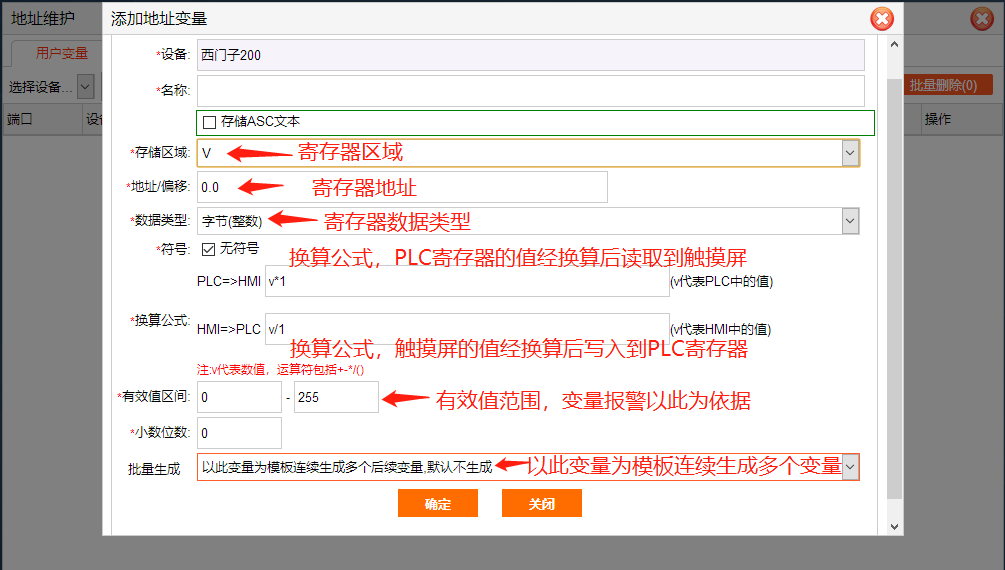Switch to the 用户变量 tab

click(x=62, y=54)
